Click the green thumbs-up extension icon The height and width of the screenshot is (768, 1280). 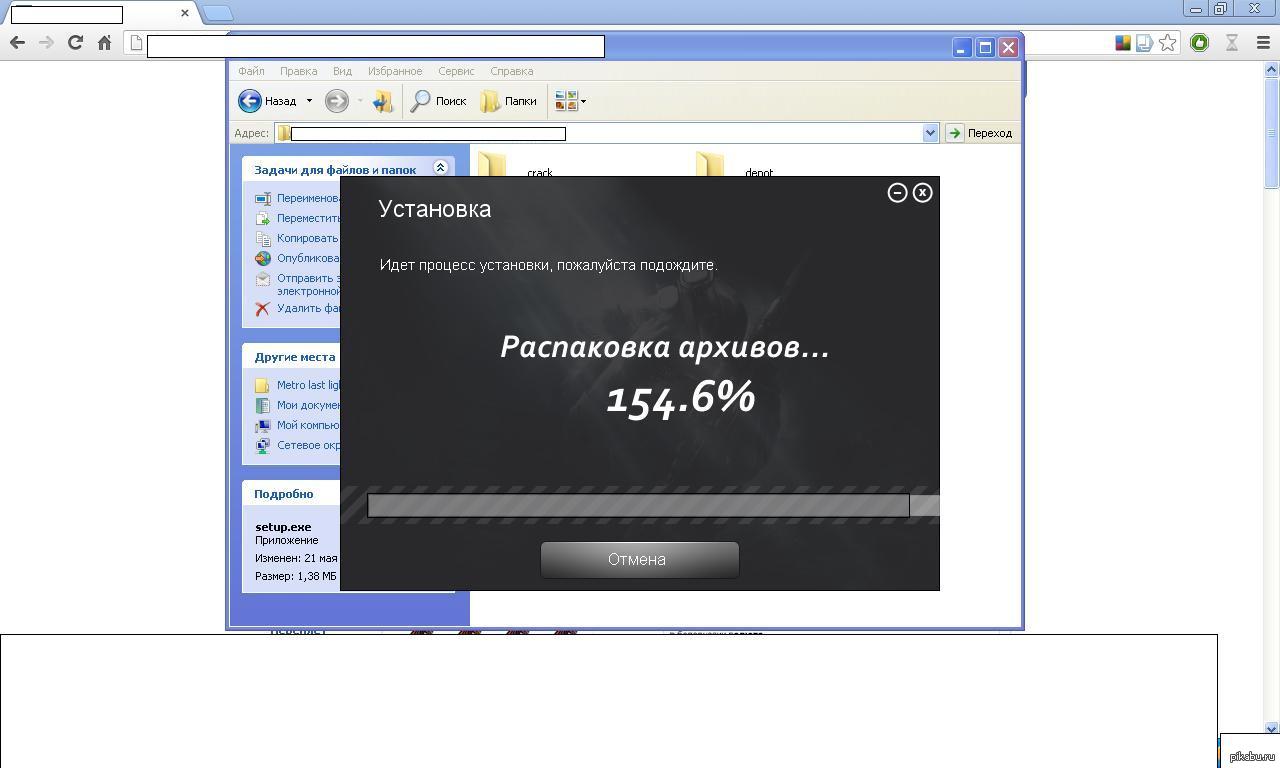coord(1199,42)
